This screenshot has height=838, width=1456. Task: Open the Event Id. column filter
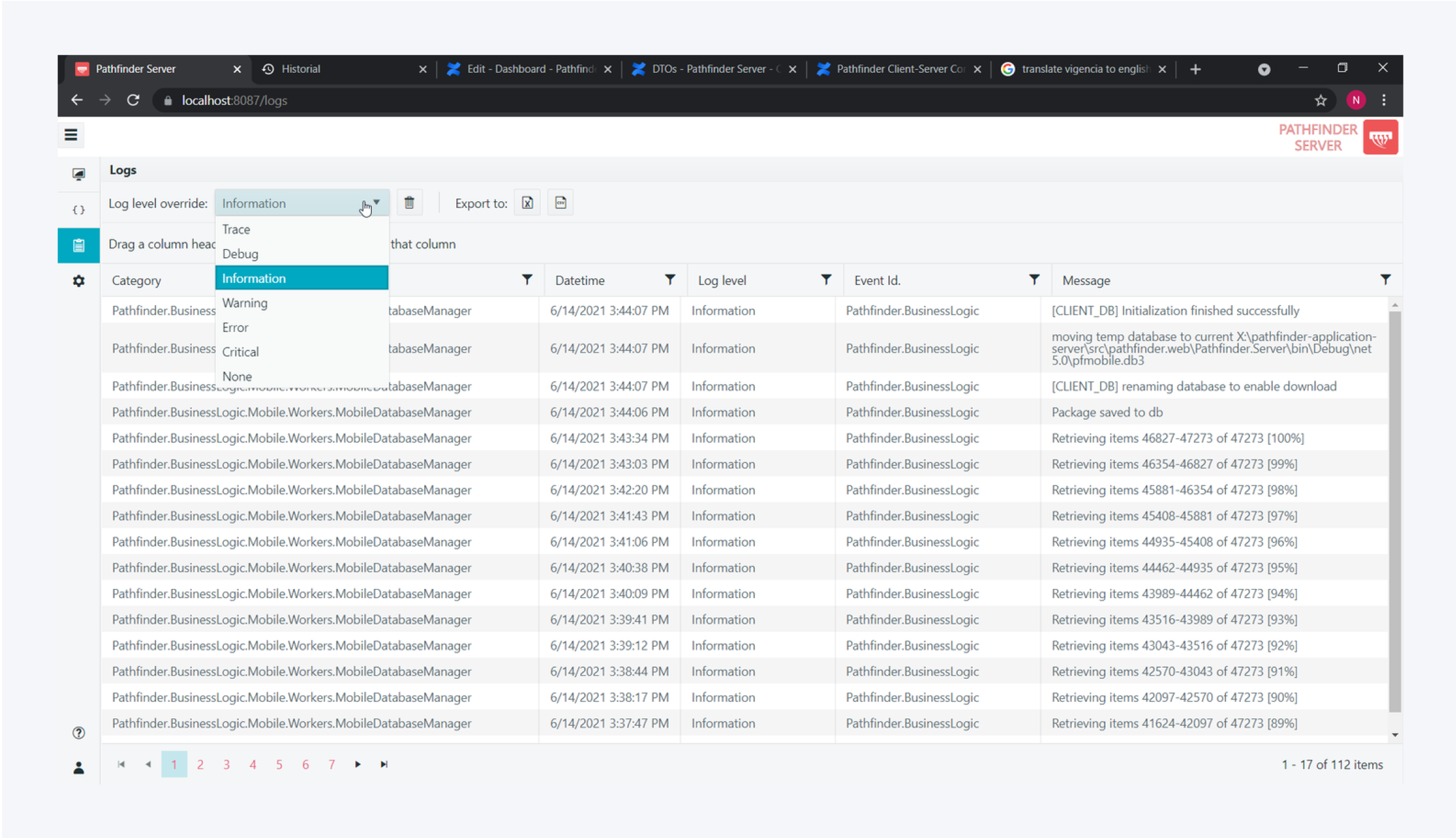(x=1034, y=280)
